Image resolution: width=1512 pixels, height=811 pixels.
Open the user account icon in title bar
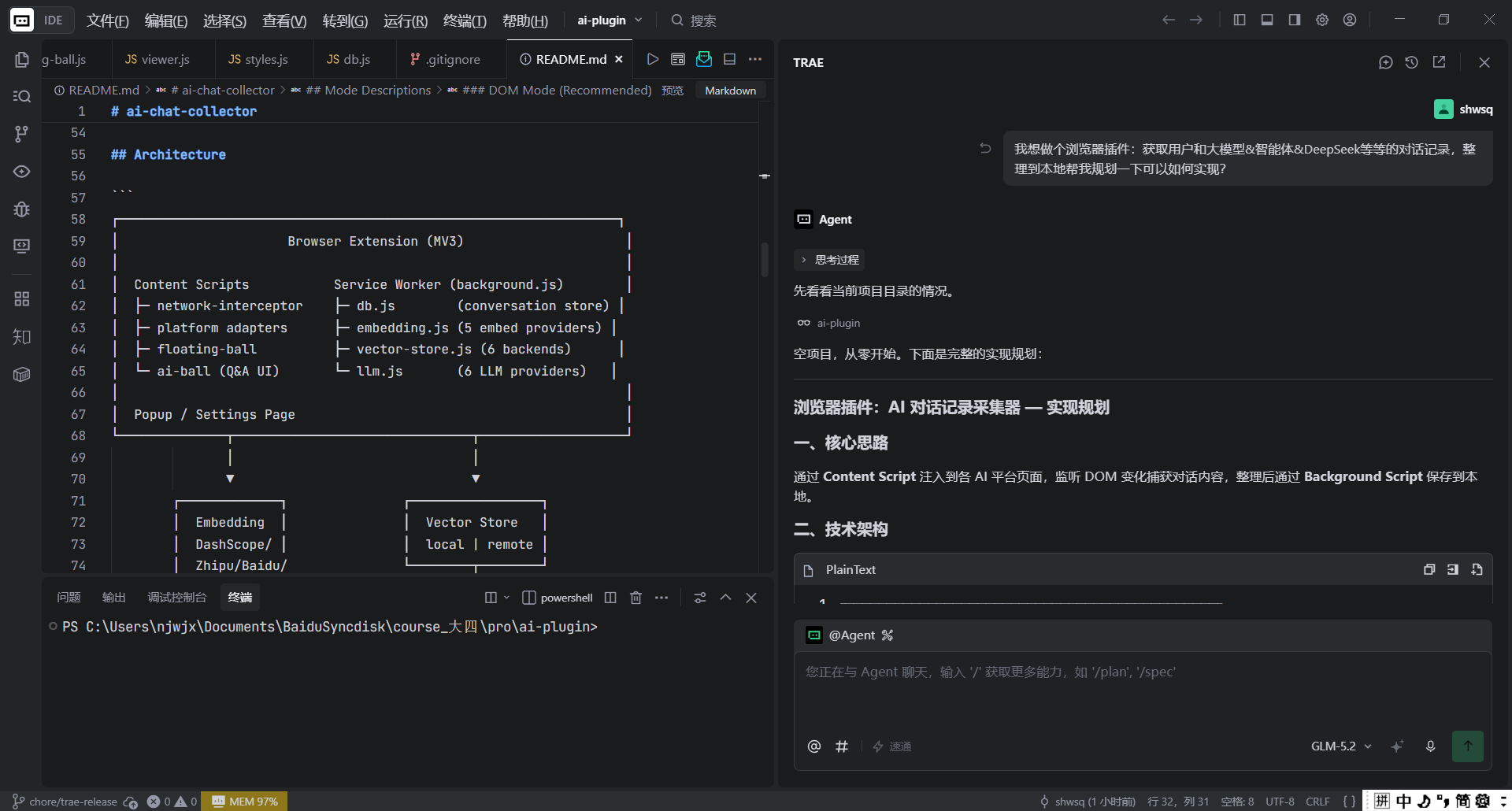coord(1350,20)
